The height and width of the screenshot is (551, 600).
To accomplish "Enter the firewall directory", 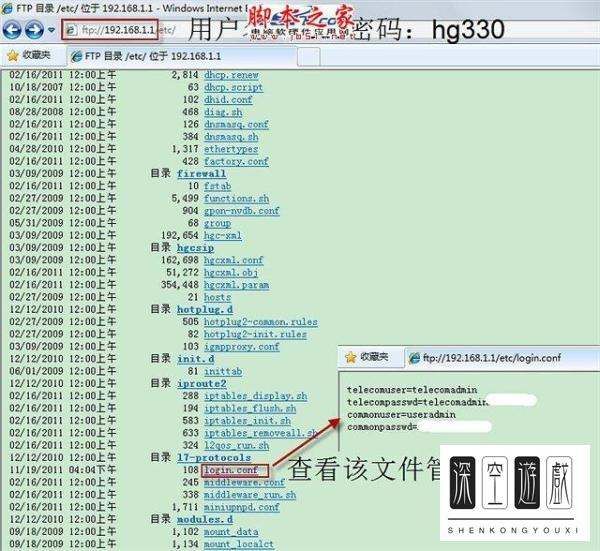I will pos(201,174).
